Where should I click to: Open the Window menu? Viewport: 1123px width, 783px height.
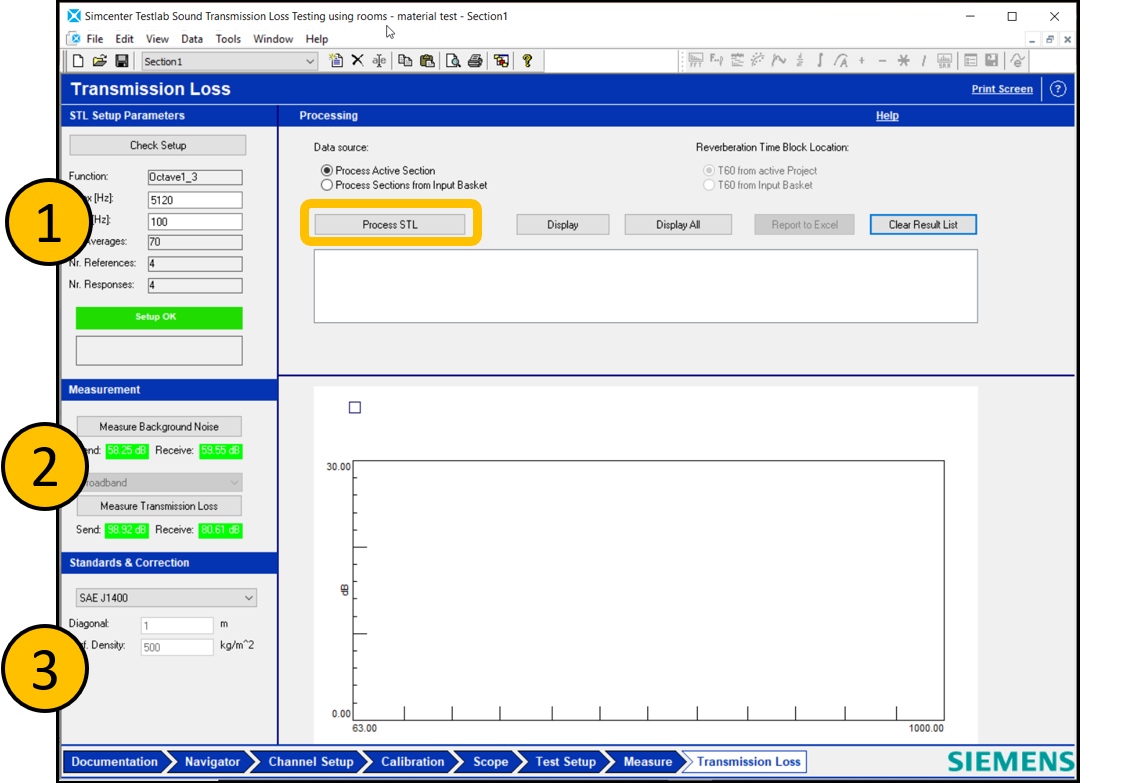pos(273,39)
